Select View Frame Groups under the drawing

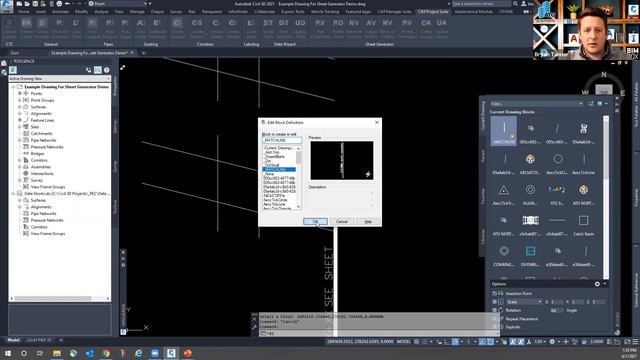(x=48, y=187)
